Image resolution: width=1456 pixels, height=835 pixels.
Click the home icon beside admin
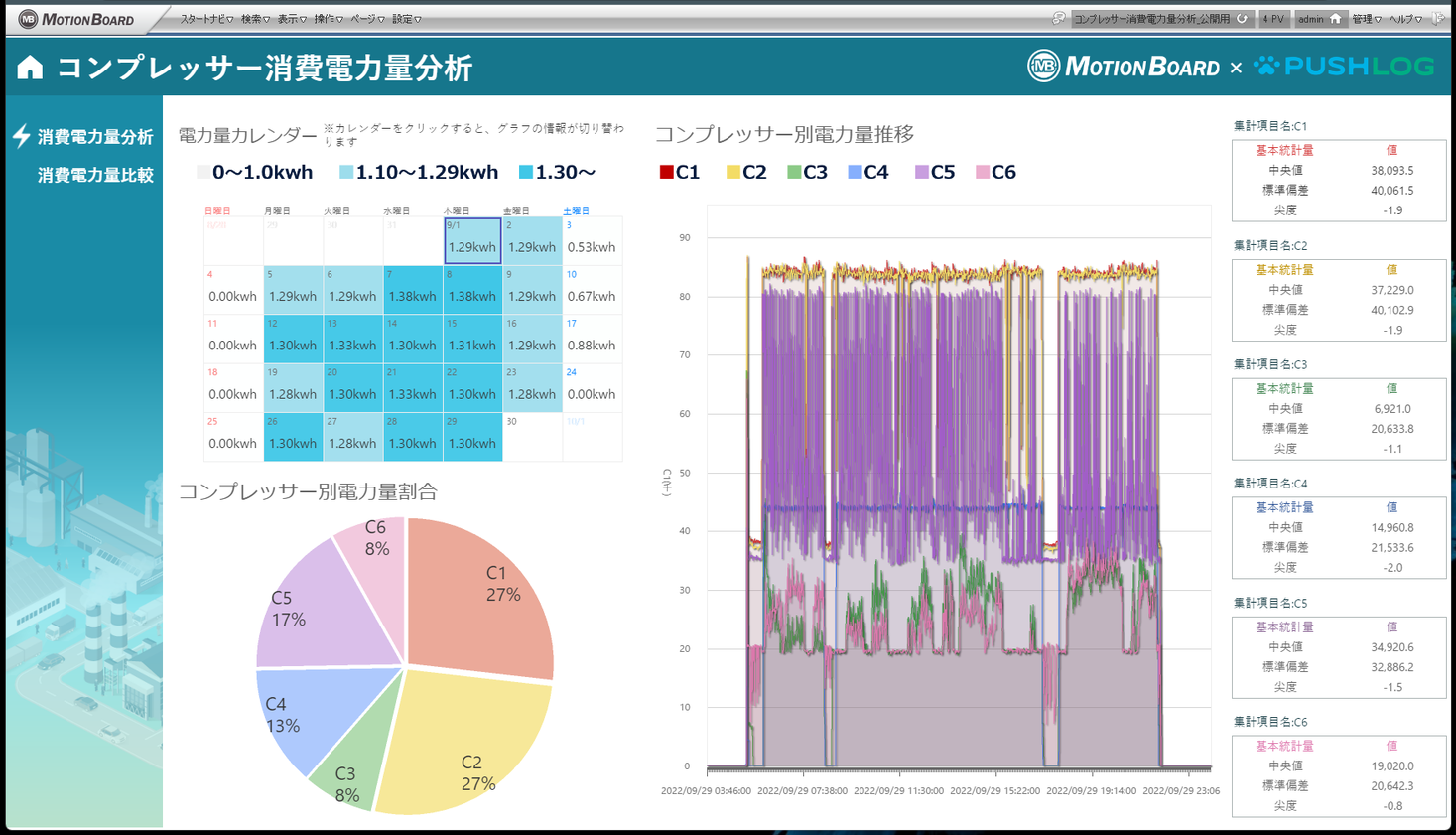click(x=1338, y=18)
